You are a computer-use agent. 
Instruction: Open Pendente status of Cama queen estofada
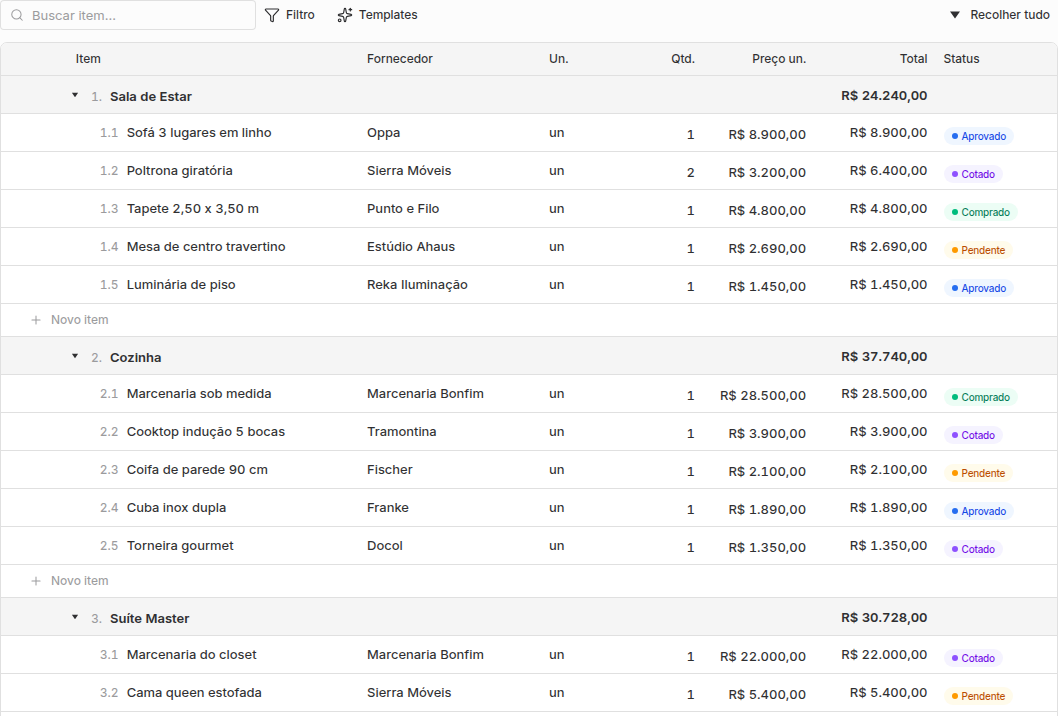coord(978,696)
